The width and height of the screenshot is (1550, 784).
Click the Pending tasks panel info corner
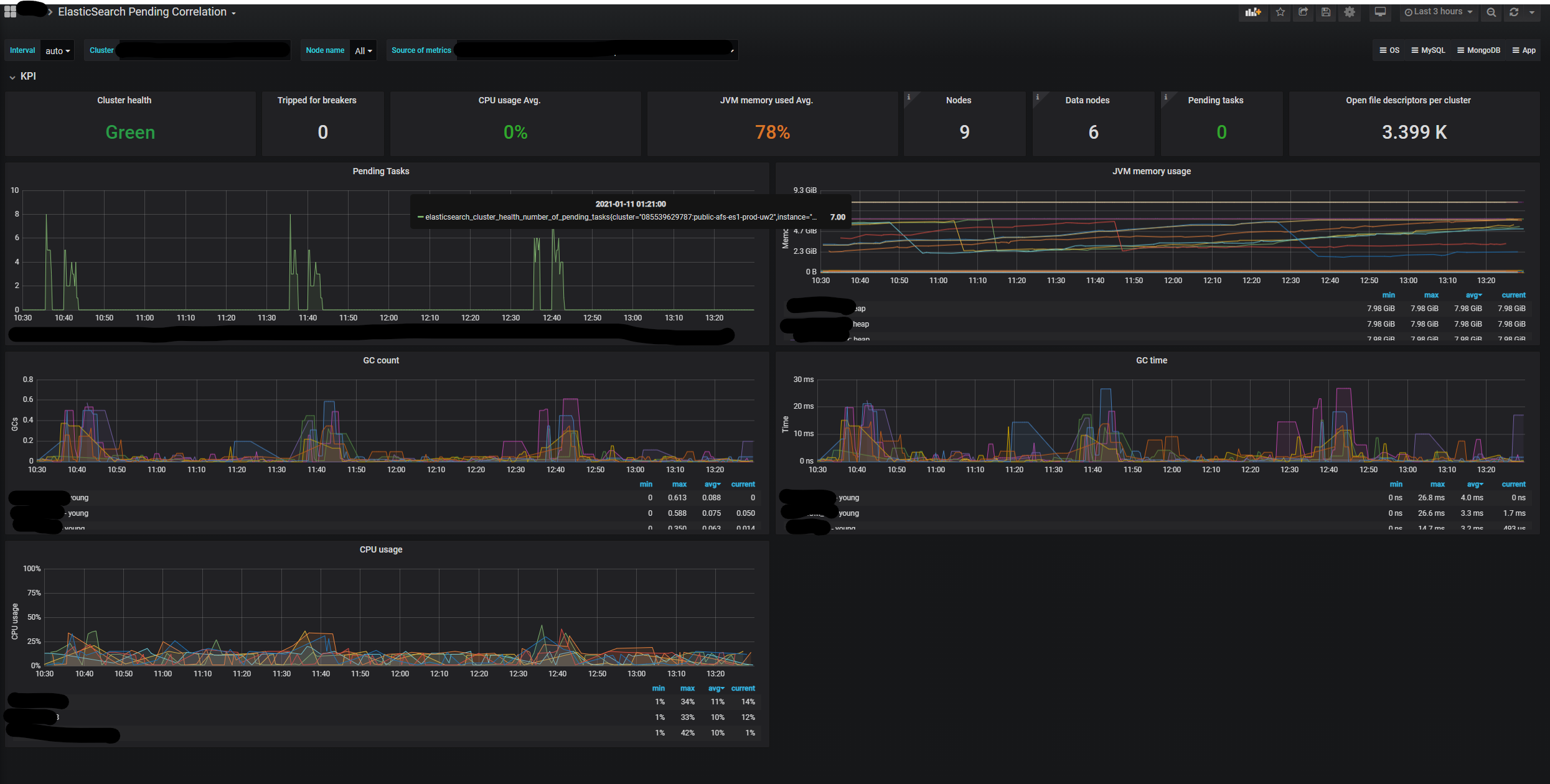(1165, 96)
